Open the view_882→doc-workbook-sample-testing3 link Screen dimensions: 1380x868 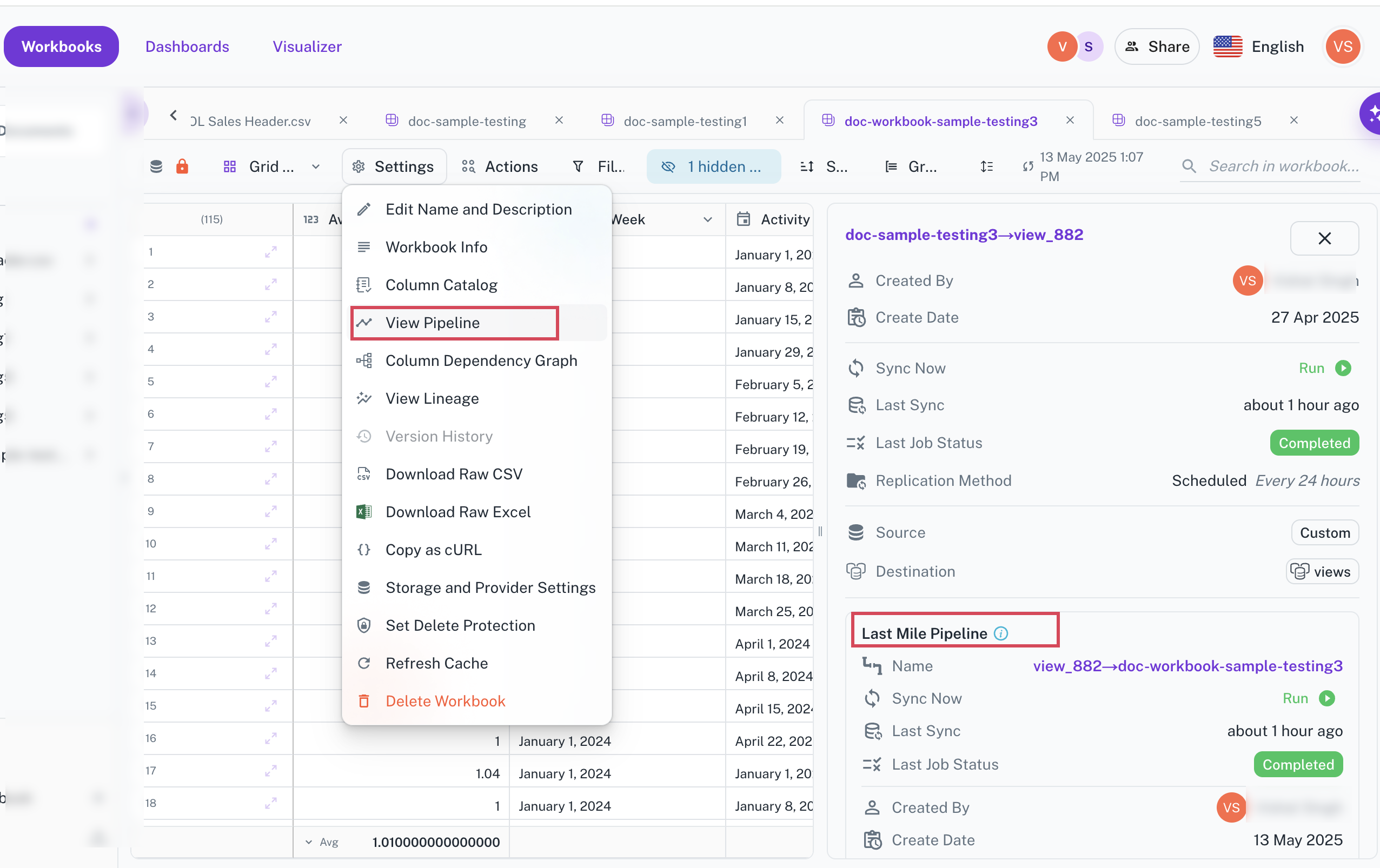pyautogui.click(x=1187, y=666)
